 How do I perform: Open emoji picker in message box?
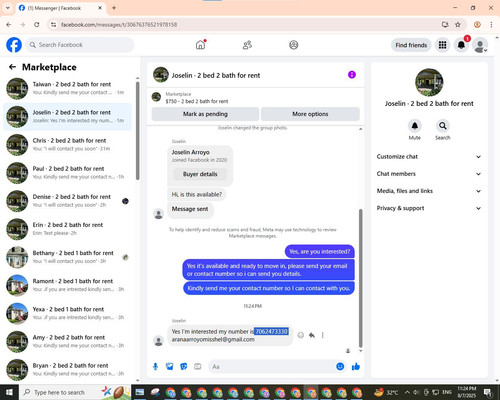coord(340,367)
